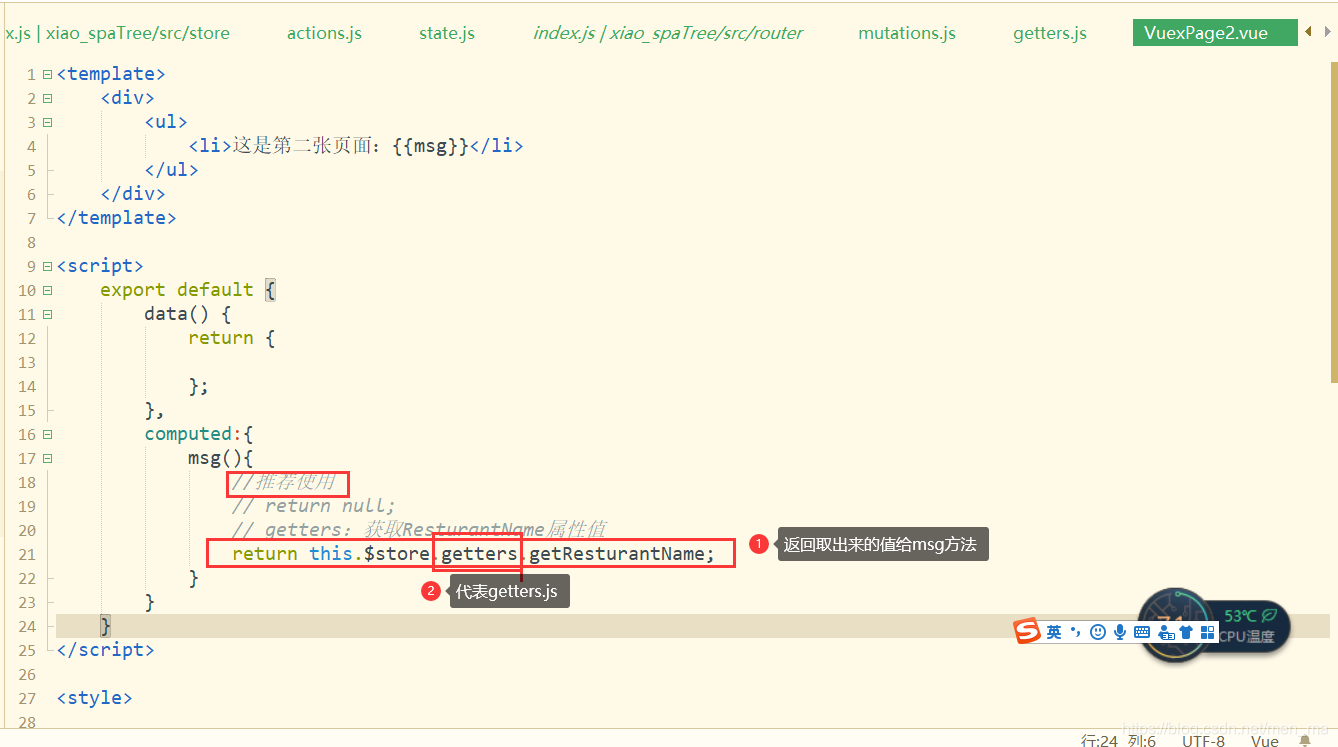Screen dimensions: 1338x747
Task: Open Sogou user account icon
Action: coord(1165,632)
